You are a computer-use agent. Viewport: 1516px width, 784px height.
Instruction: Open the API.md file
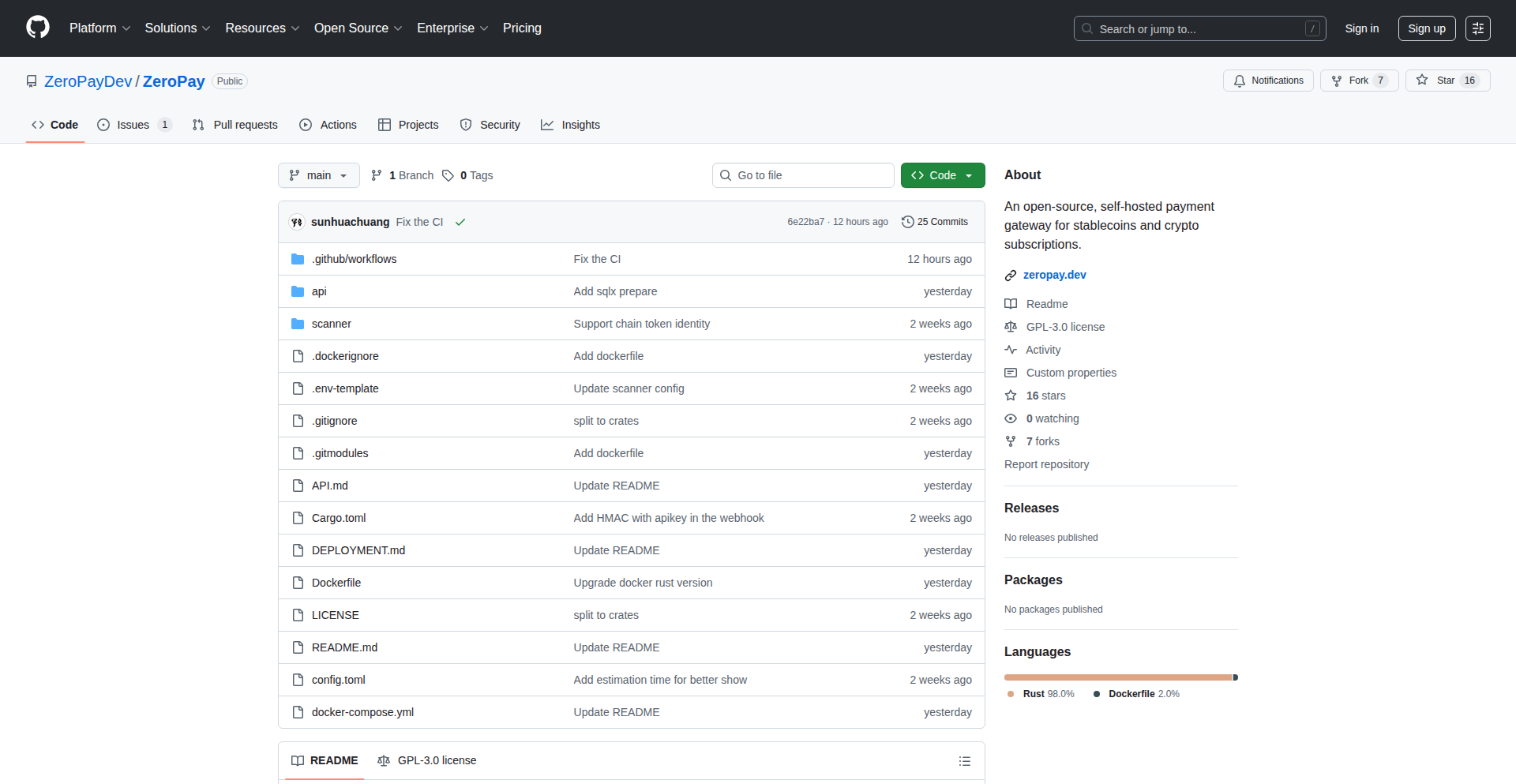[x=330, y=486]
